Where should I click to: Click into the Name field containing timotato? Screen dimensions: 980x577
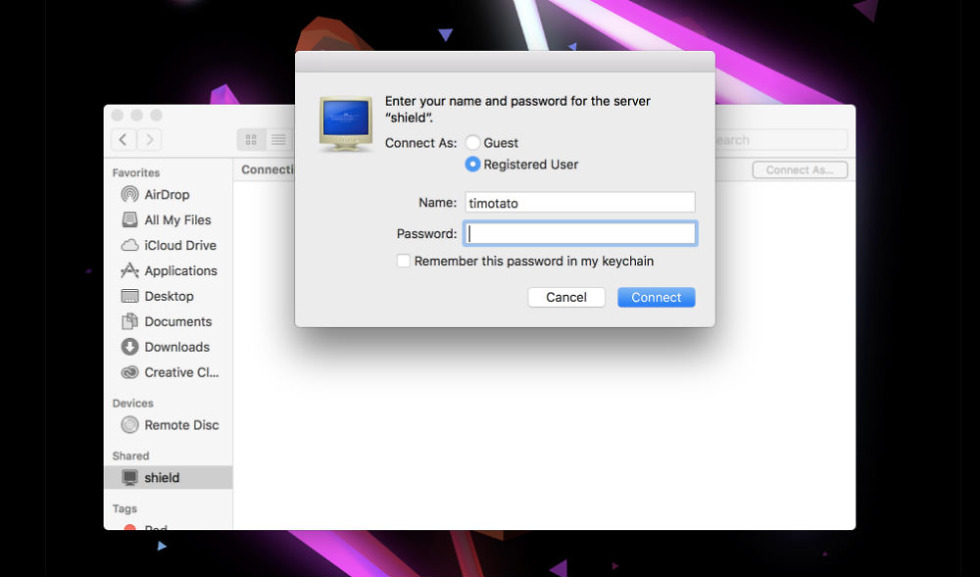(580, 203)
